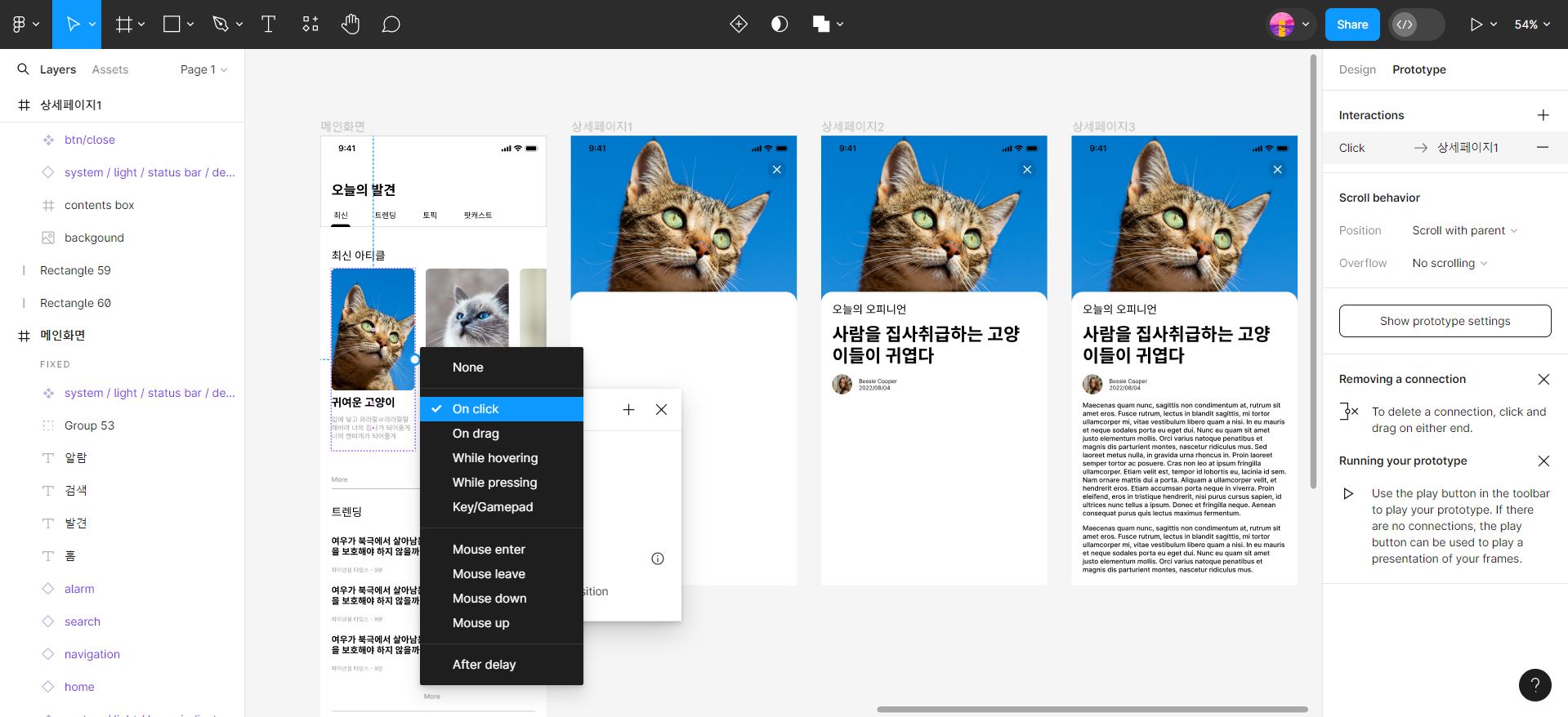Select the Group 53 layer
Image resolution: width=1568 pixels, height=717 pixels.
click(x=123, y=425)
